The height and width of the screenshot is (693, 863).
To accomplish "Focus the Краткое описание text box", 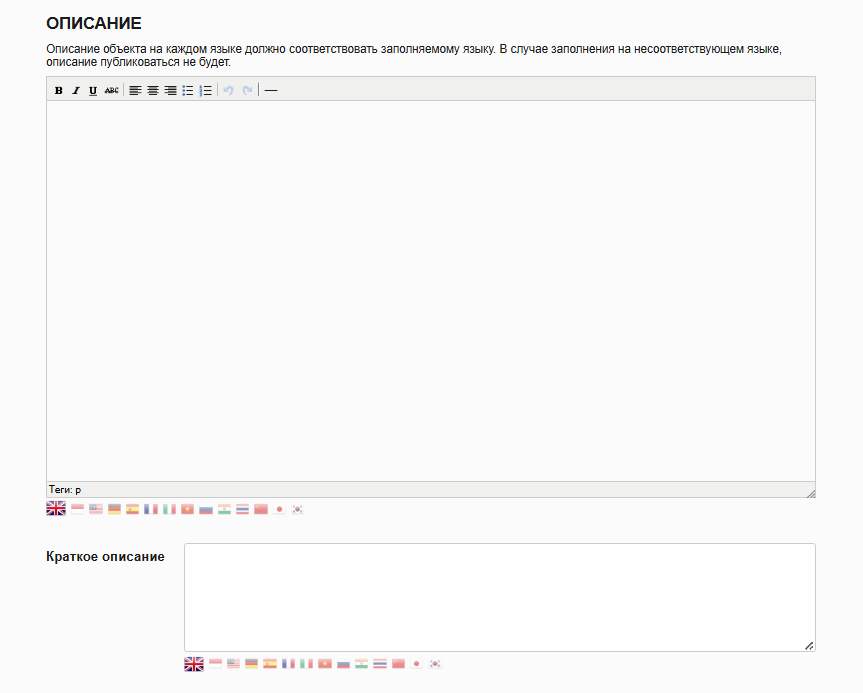I will [499, 597].
